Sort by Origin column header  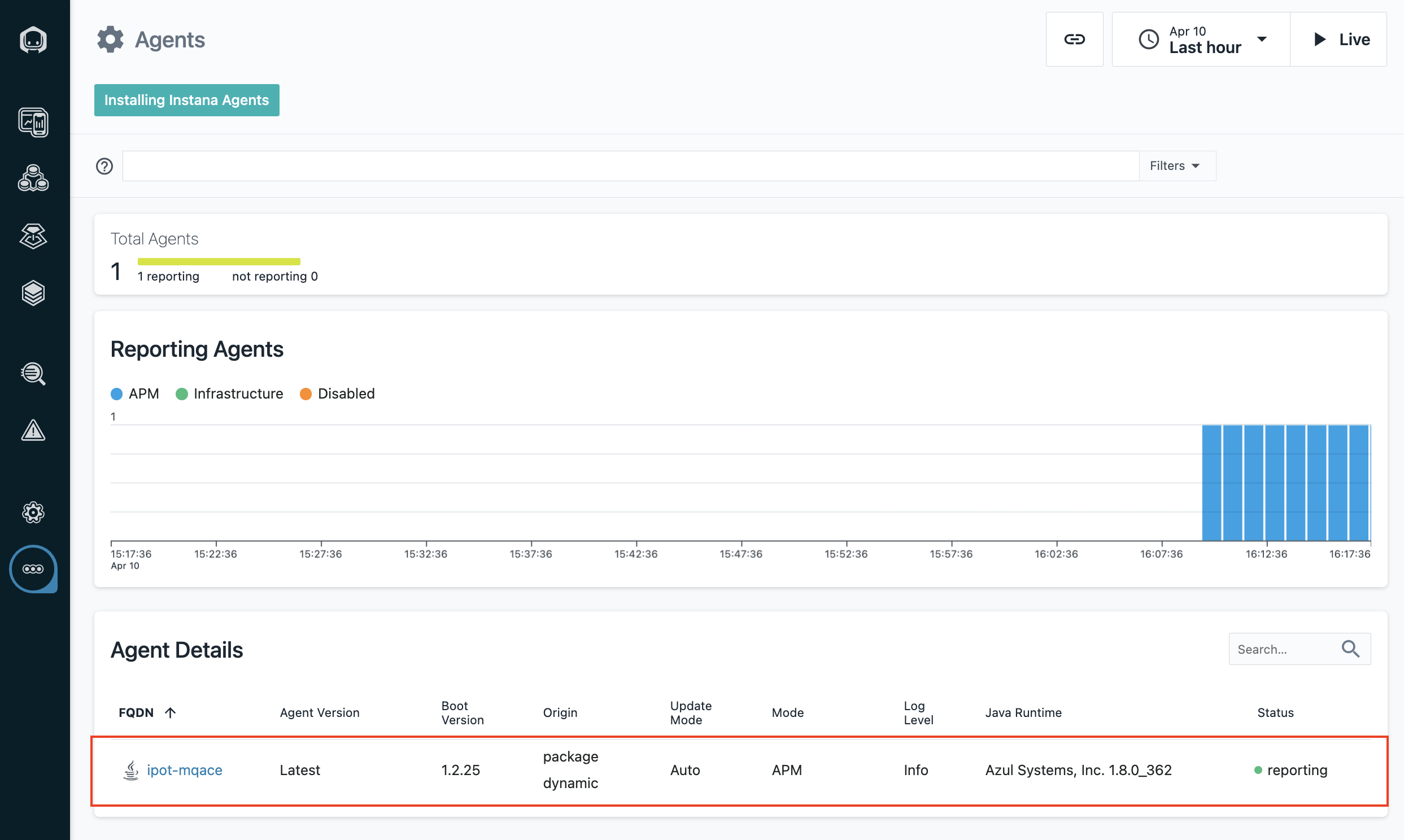[x=560, y=712]
